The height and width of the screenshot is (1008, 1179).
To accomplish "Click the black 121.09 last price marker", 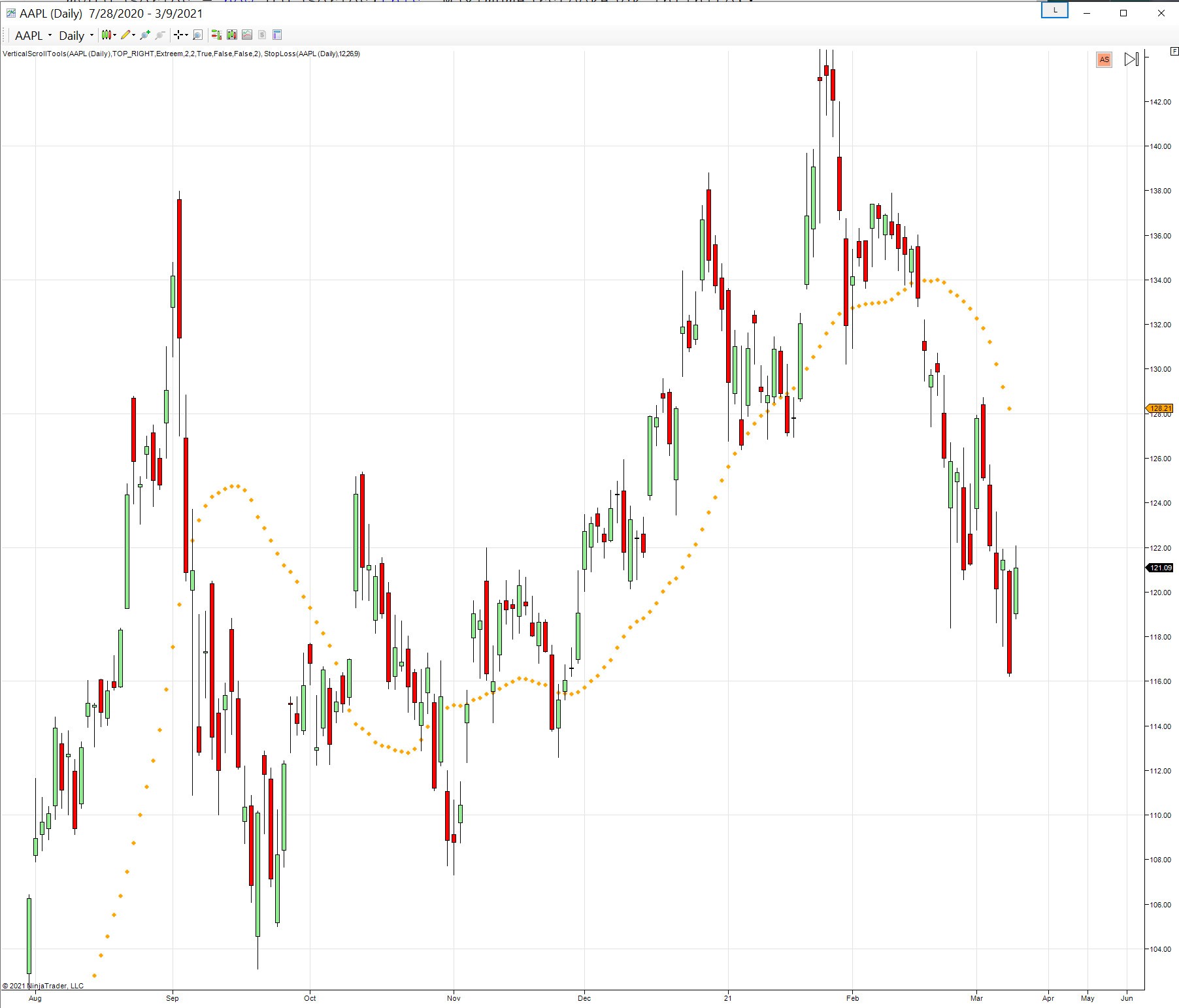I will pyautogui.click(x=1160, y=568).
